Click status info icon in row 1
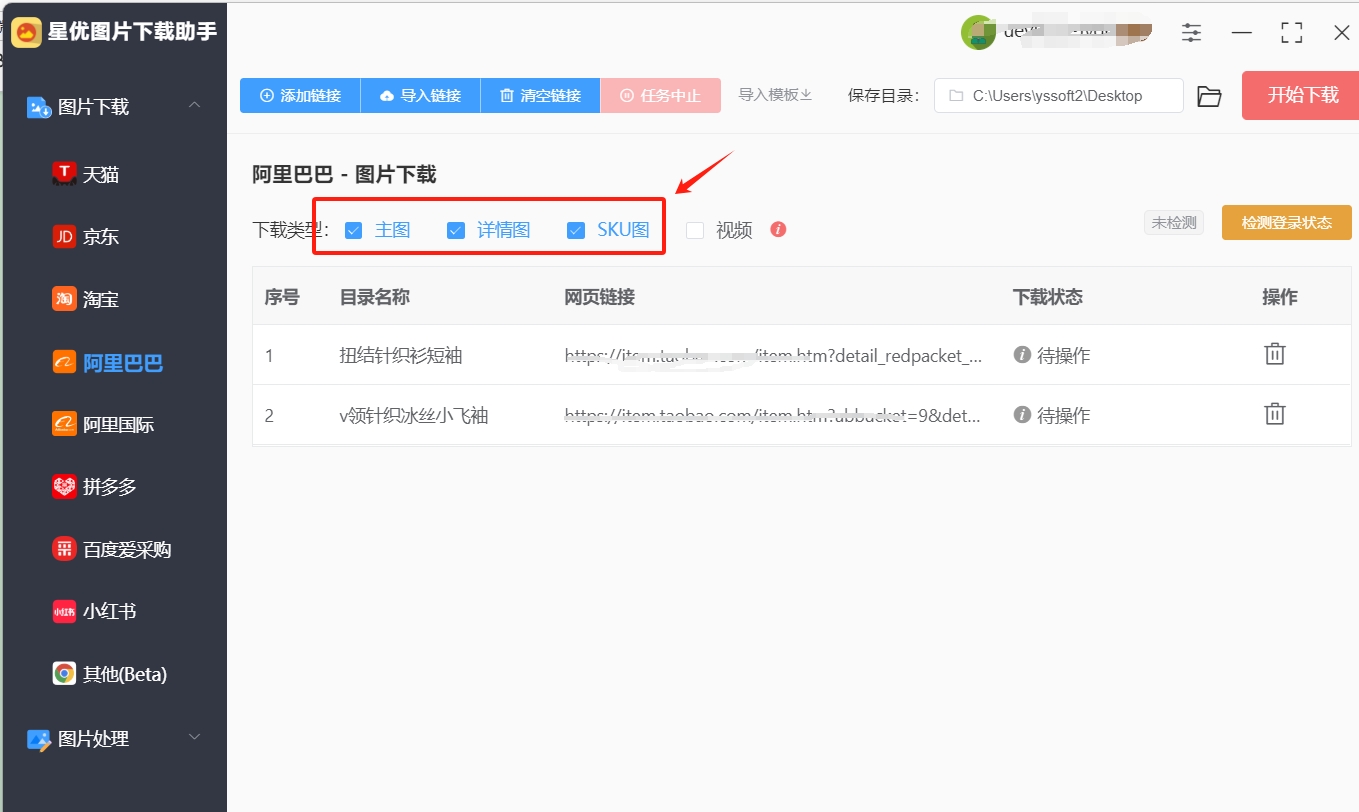Viewport: 1359px width, 812px height. pyautogui.click(x=1022, y=354)
